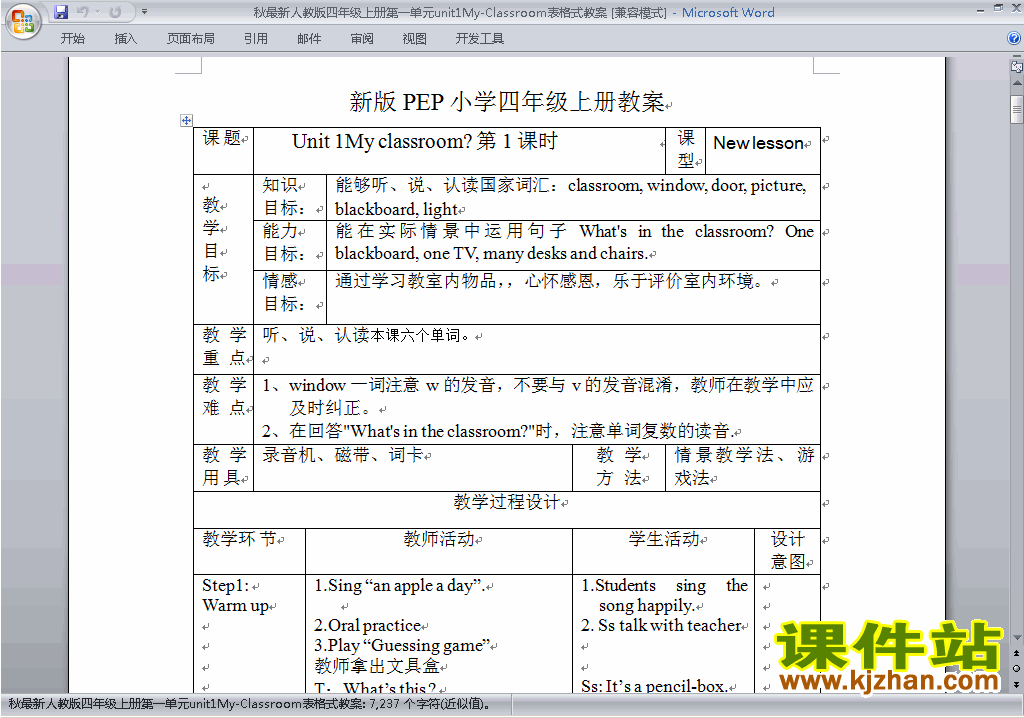The image size is (1024, 718).
Task: Click the line starting '1、window 一词注意'
Action: 538,385
